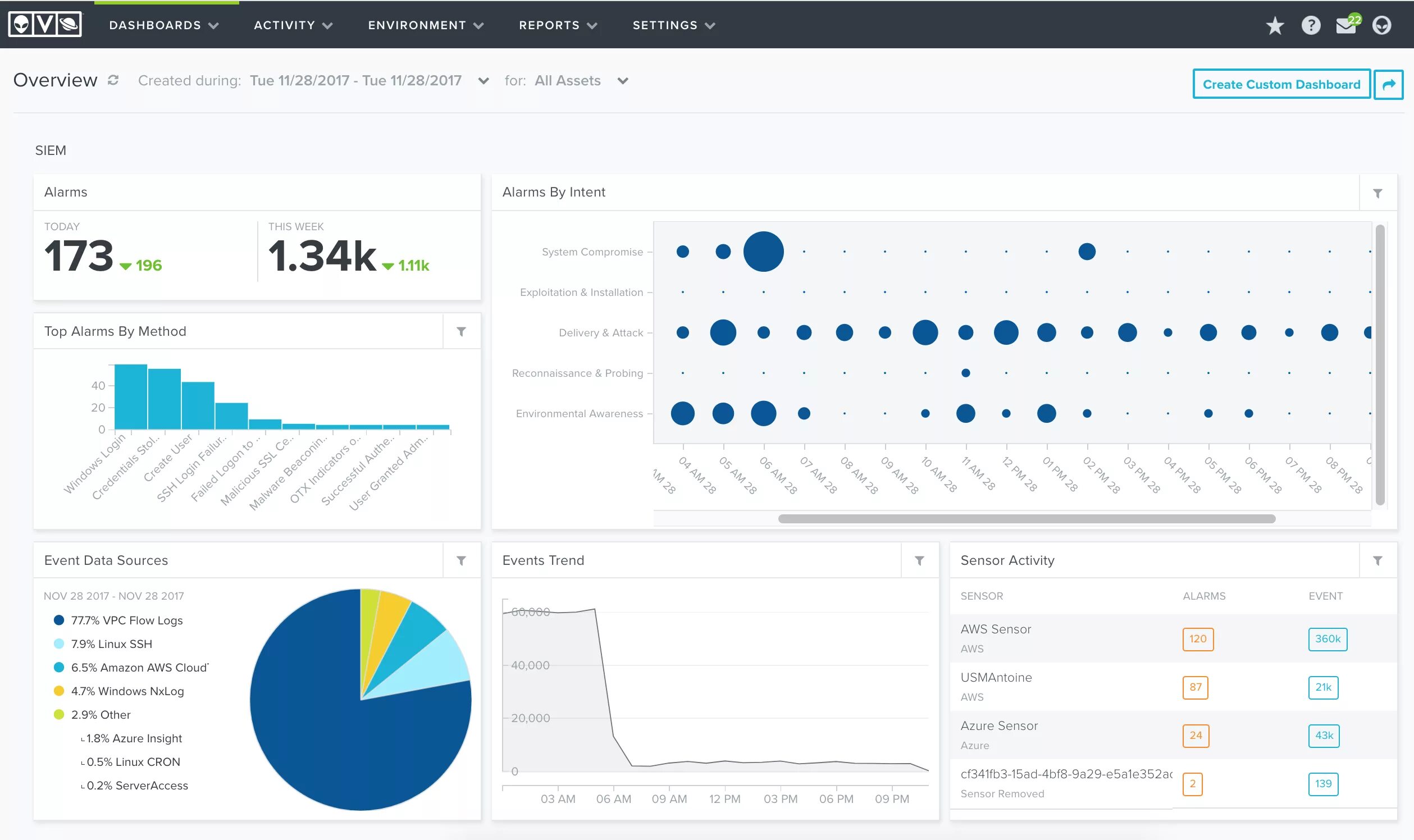Filter the Sensor Activity widget
Screen dimensions: 1414x840
tap(1377, 560)
